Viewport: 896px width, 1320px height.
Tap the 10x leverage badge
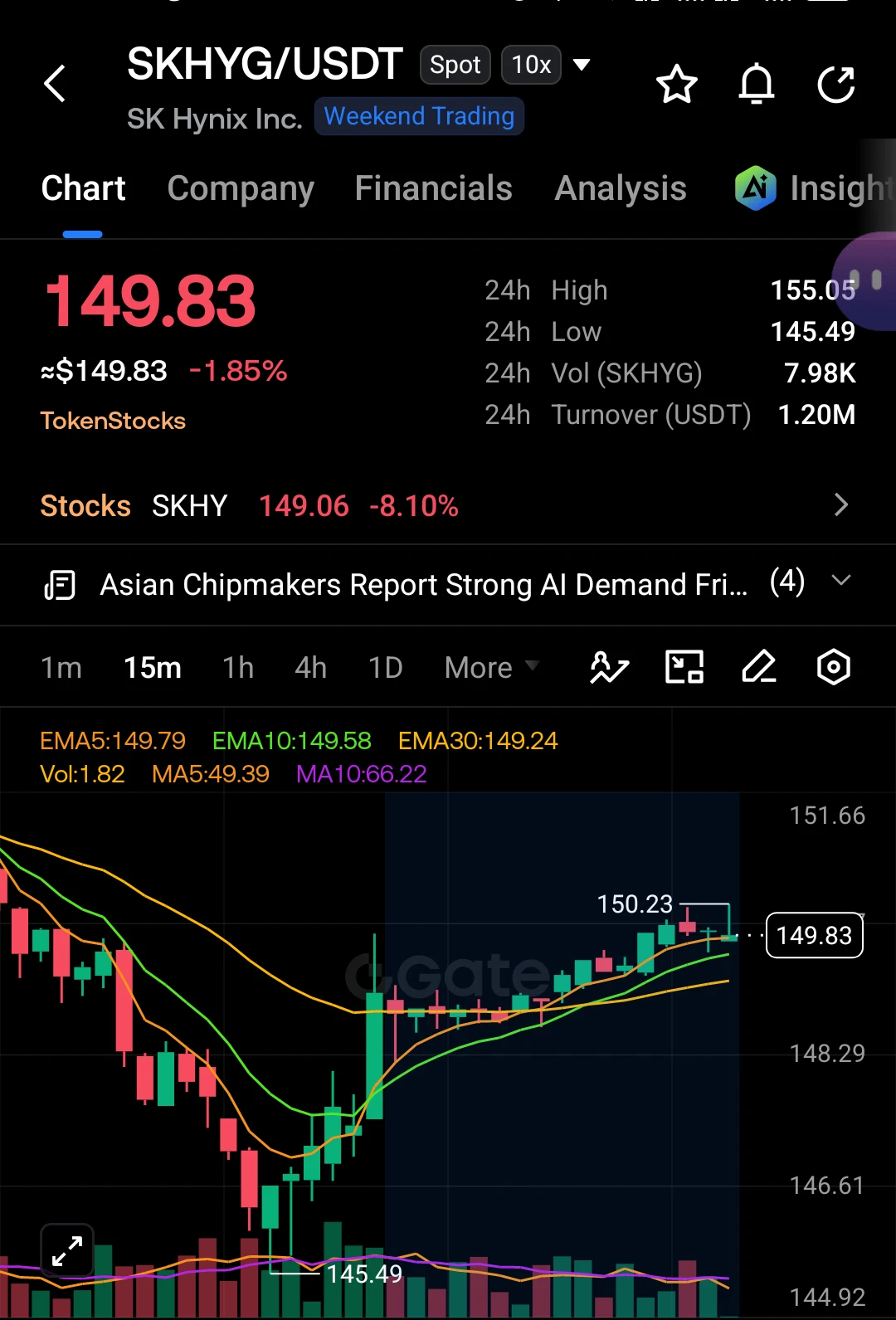(532, 65)
